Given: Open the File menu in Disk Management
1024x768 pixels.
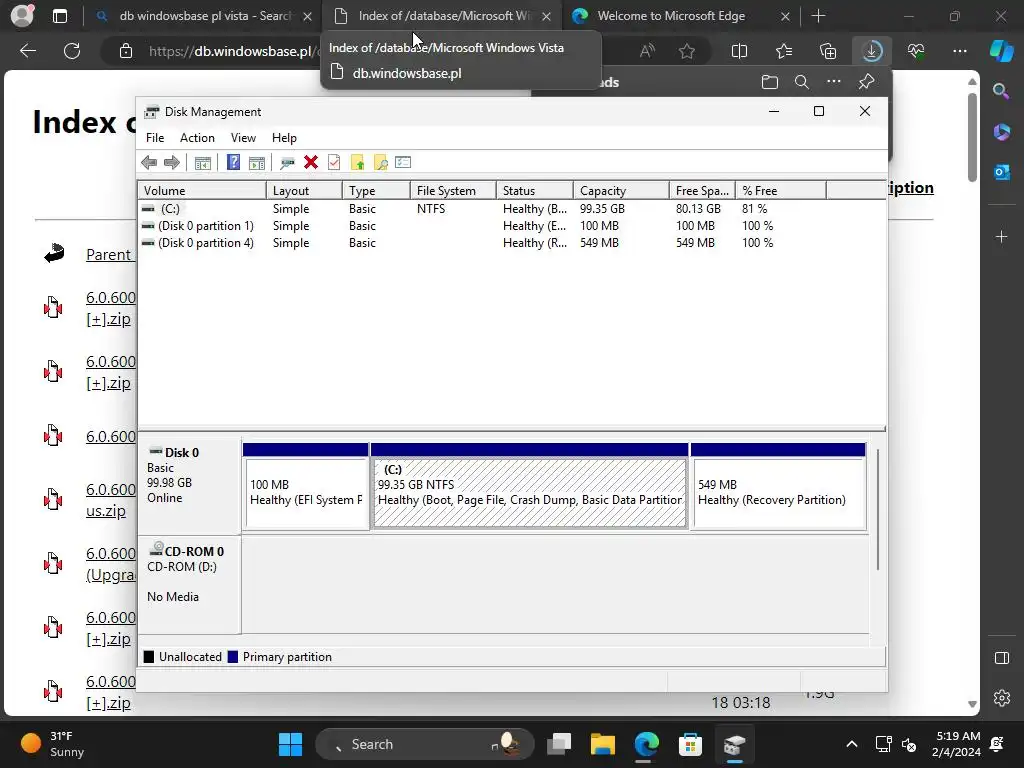Looking at the screenshot, I should coord(155,138).
